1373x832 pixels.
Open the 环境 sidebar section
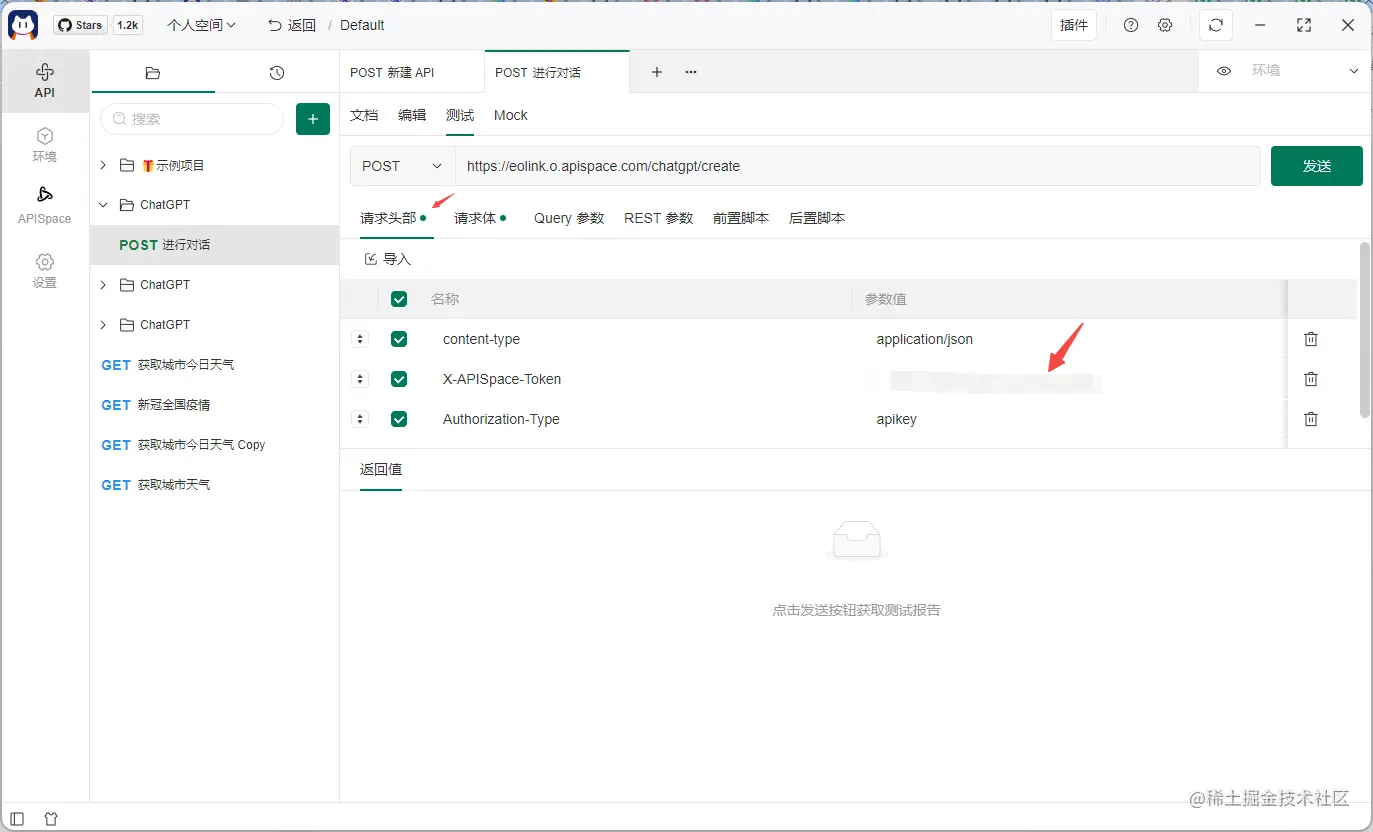44,145
